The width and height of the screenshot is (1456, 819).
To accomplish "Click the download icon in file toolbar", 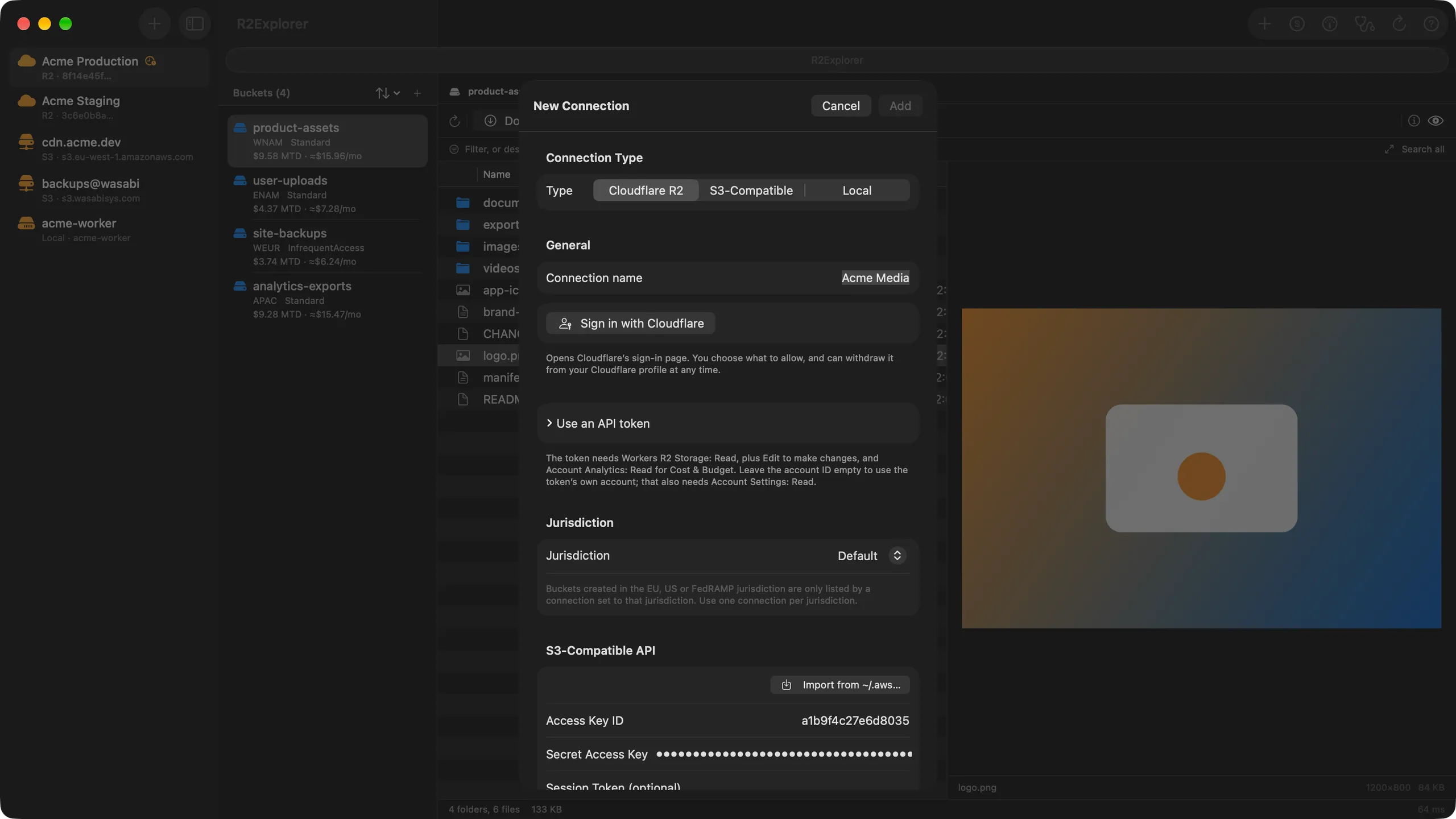I will pos(490,121).
